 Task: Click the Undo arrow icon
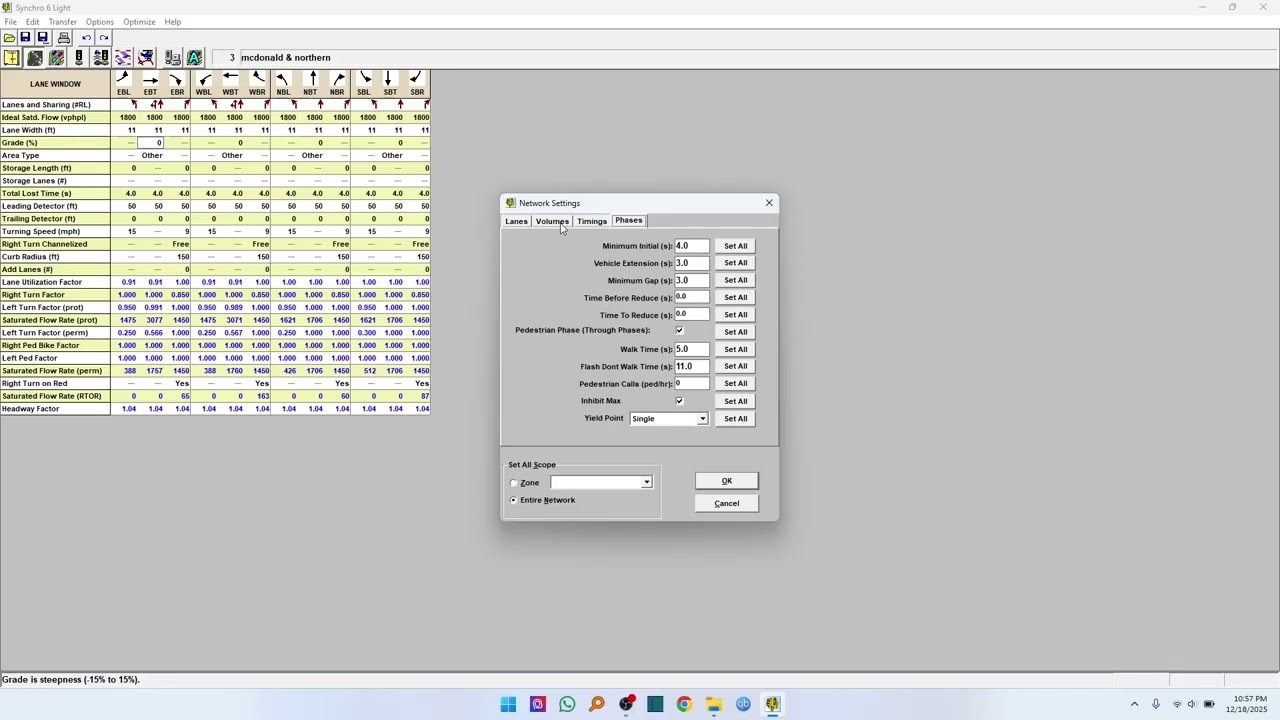point(86,38)
